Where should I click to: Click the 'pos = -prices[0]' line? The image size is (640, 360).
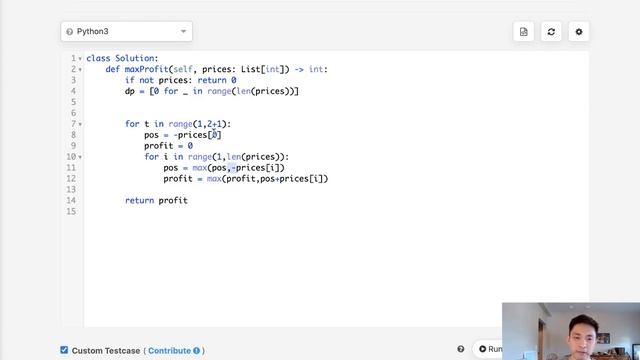[x=182, y=135]
